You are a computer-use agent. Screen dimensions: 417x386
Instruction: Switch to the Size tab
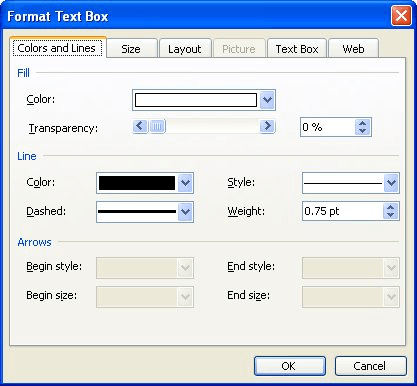coord(131,49)
